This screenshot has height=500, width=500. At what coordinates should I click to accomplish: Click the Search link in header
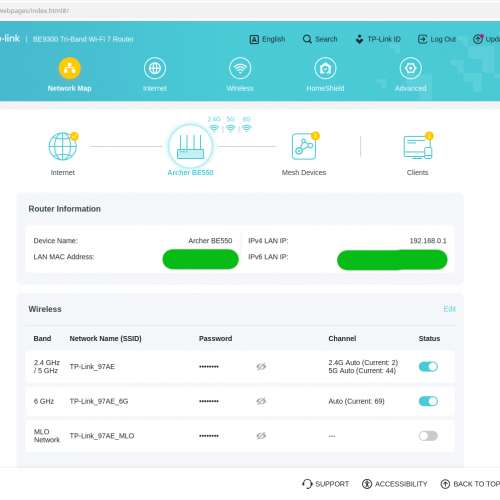pyautogui.click(x=326, y=39)
